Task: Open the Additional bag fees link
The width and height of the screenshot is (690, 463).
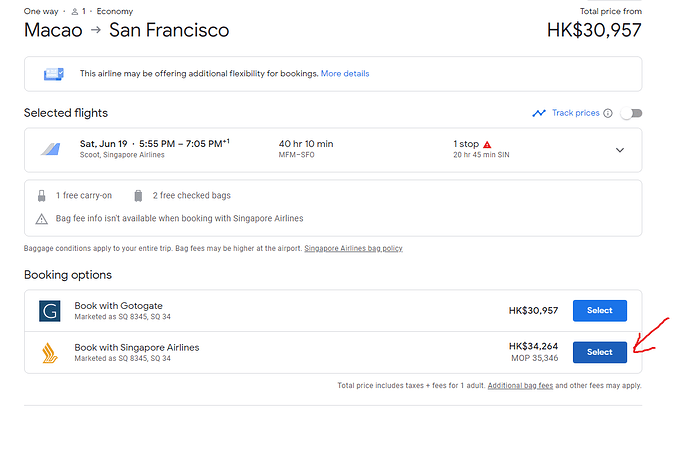Action: tap(520, 386)
